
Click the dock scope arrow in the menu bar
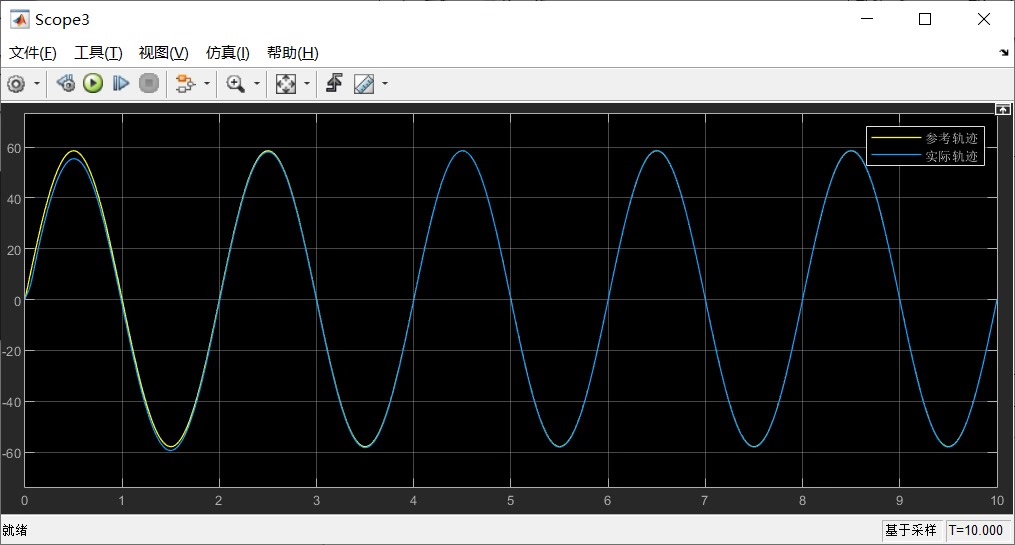(x=1004, y=53)
